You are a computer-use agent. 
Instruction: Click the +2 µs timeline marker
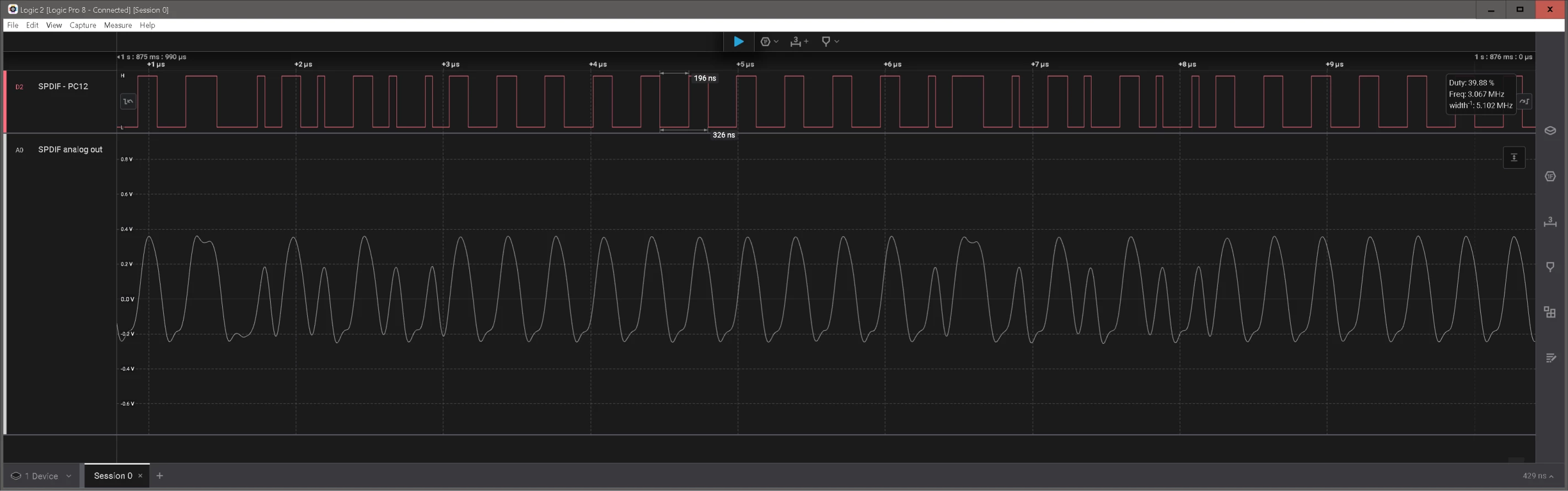click(303, 64)
